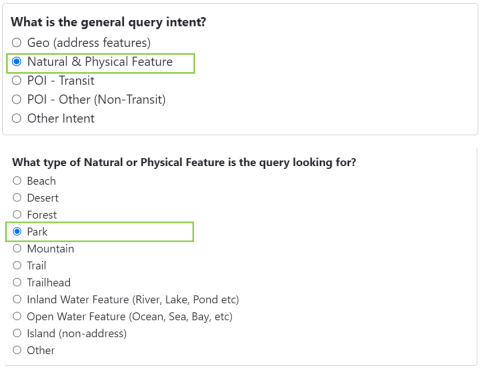
Task: Pick Forest as the feature type
Action: (17, 215)
